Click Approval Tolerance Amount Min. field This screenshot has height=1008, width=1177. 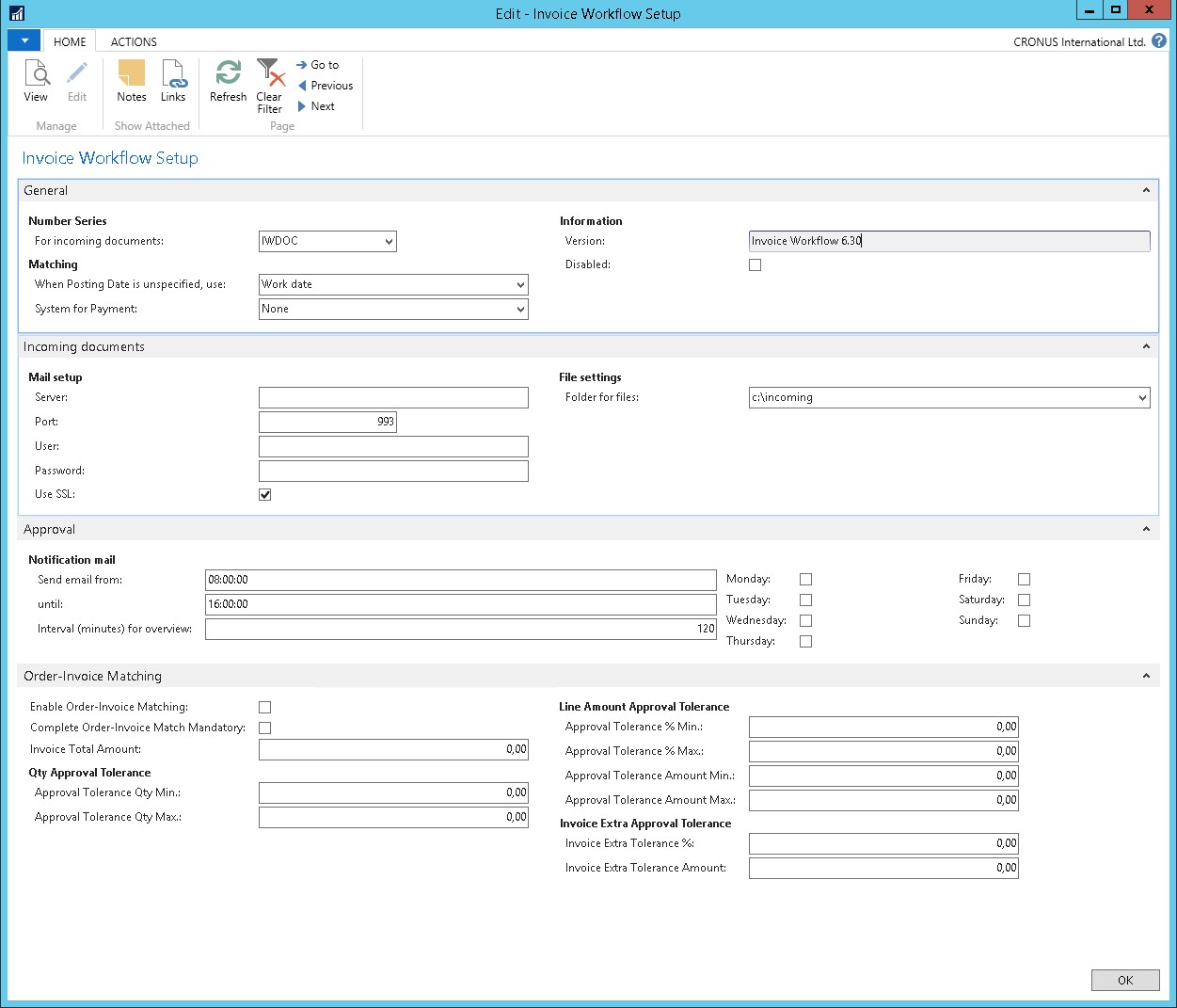pyautogui.click(x=883, y=776)
